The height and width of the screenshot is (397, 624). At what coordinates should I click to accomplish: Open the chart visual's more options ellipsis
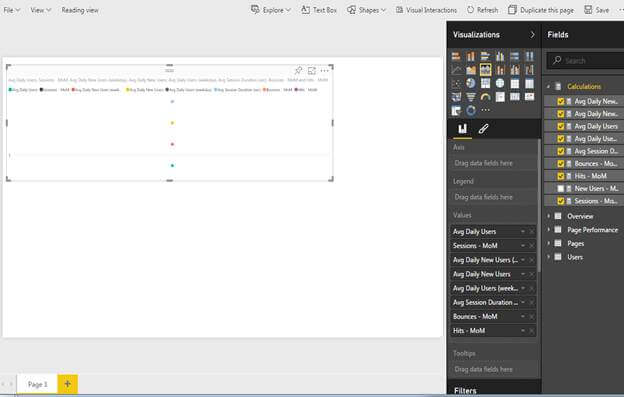[x=324, y=70]
